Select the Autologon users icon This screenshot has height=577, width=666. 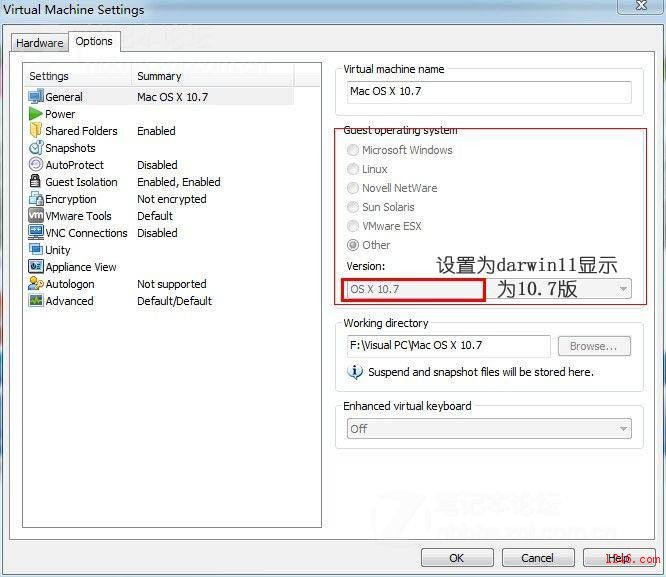click(36, 283)
